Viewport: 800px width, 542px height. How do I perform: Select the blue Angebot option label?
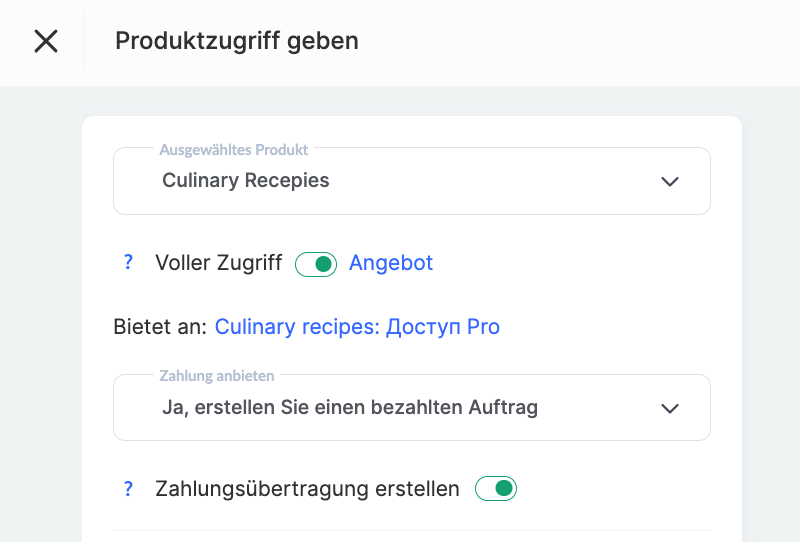tap(391, 263)
